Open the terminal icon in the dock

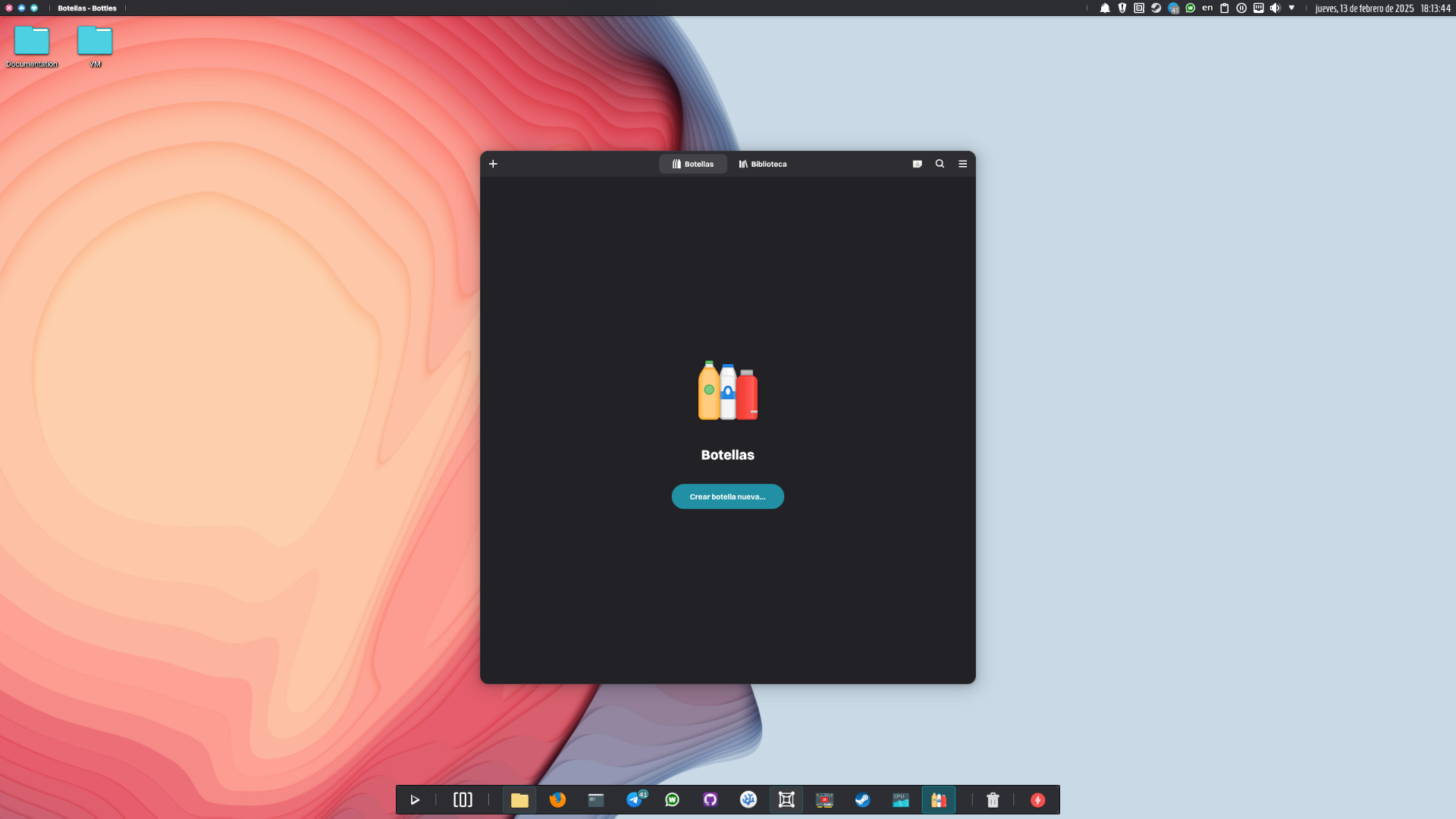click(x=596, y=800)
